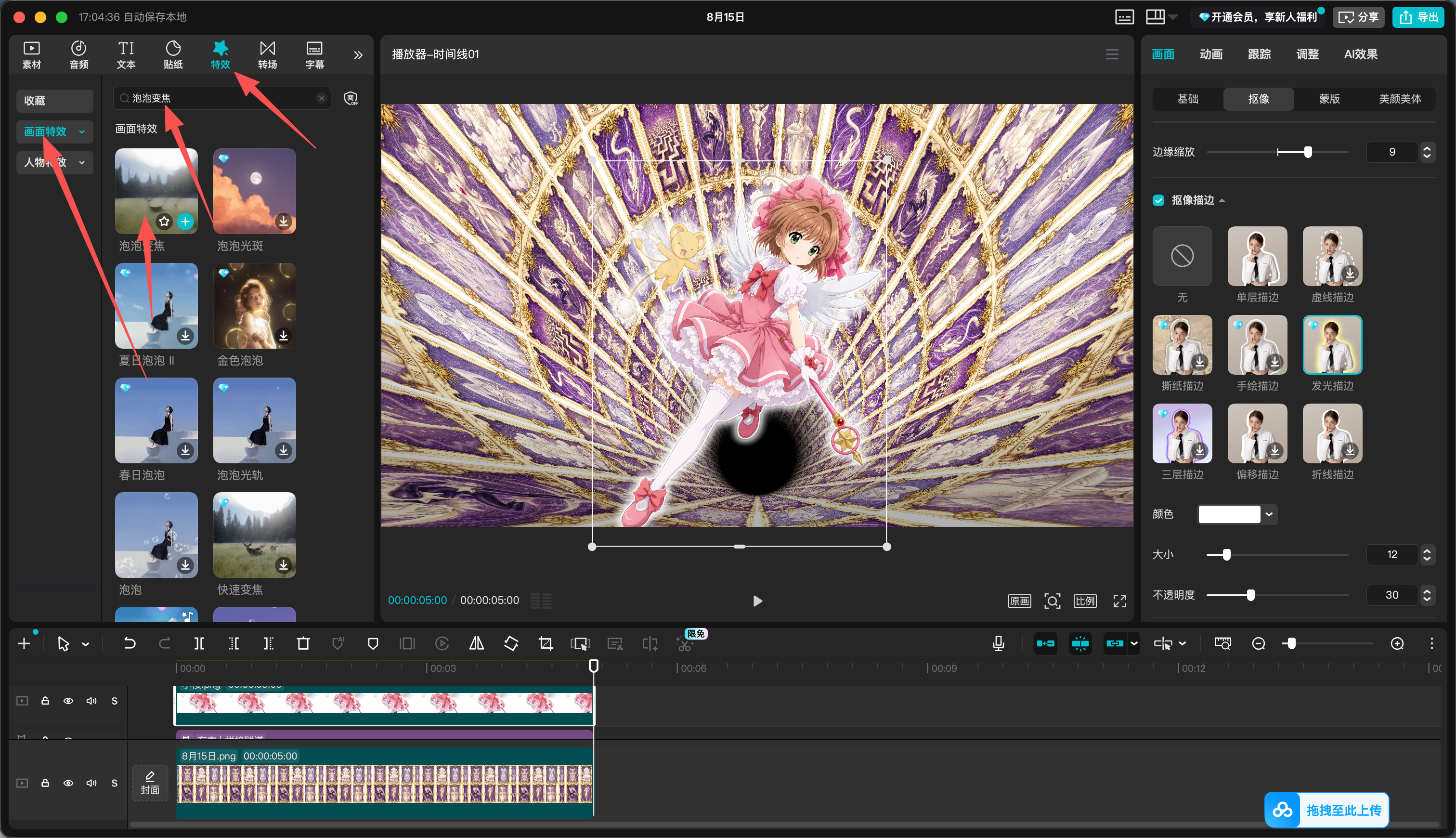The height and width of the screenshot is (838, 1456).
Task: Click the 边缘缩放 value stepper arrows
Action: point(1427,152)
